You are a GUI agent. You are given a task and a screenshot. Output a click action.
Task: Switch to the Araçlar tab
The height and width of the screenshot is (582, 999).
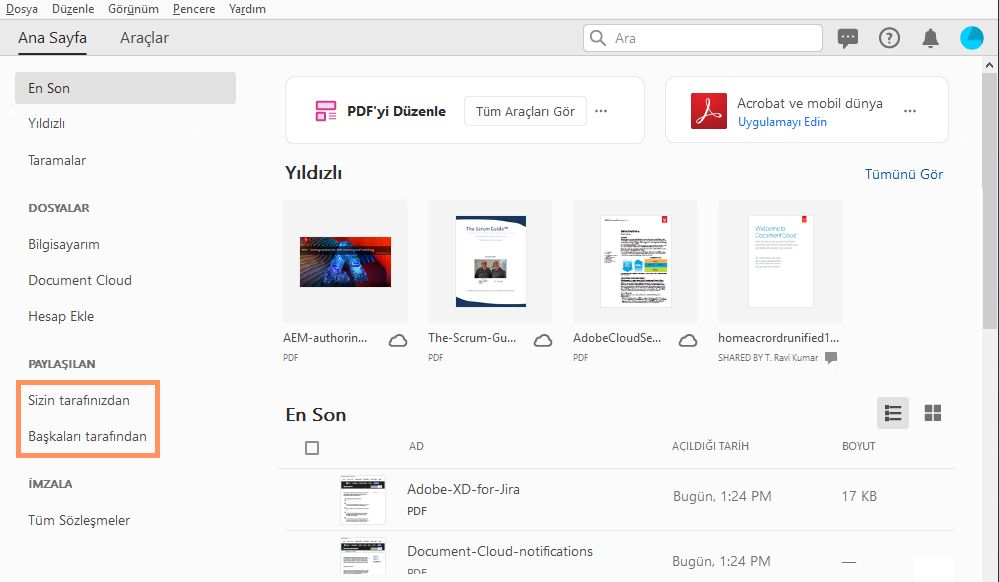click(x=145, y=38)
